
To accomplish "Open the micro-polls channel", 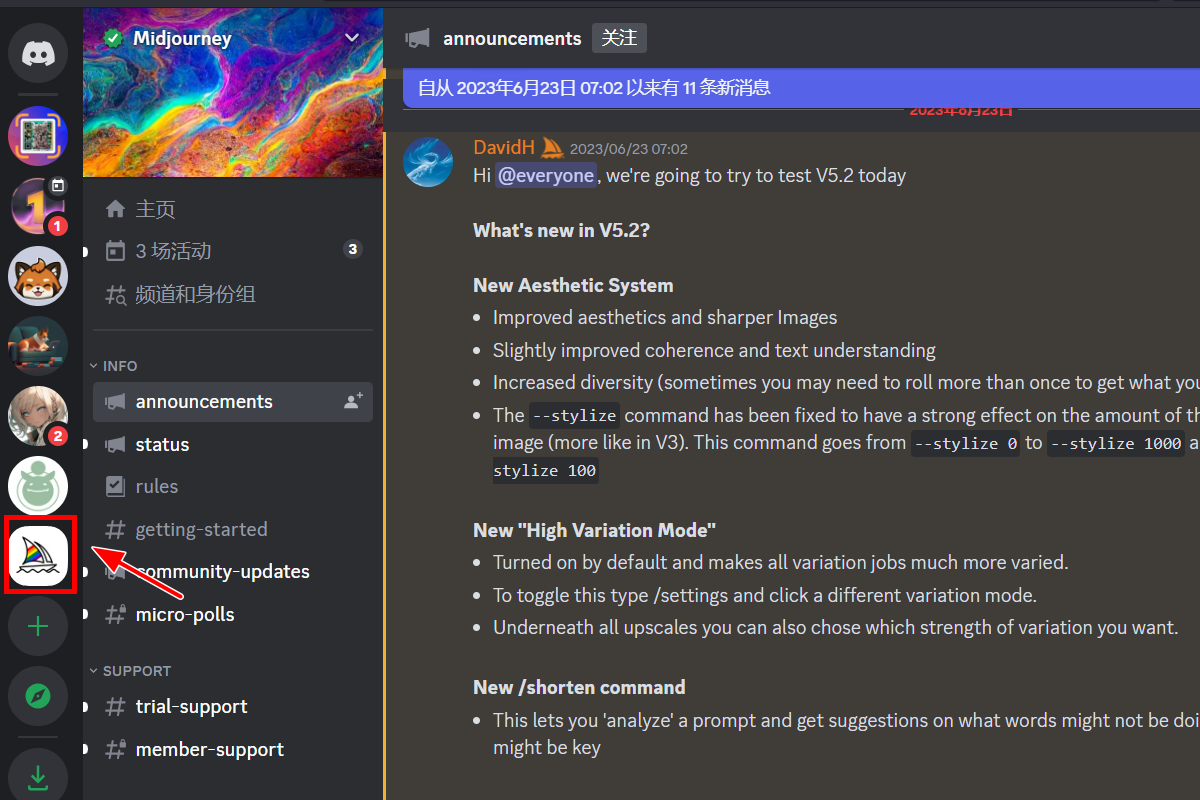I will coord(233,614).
